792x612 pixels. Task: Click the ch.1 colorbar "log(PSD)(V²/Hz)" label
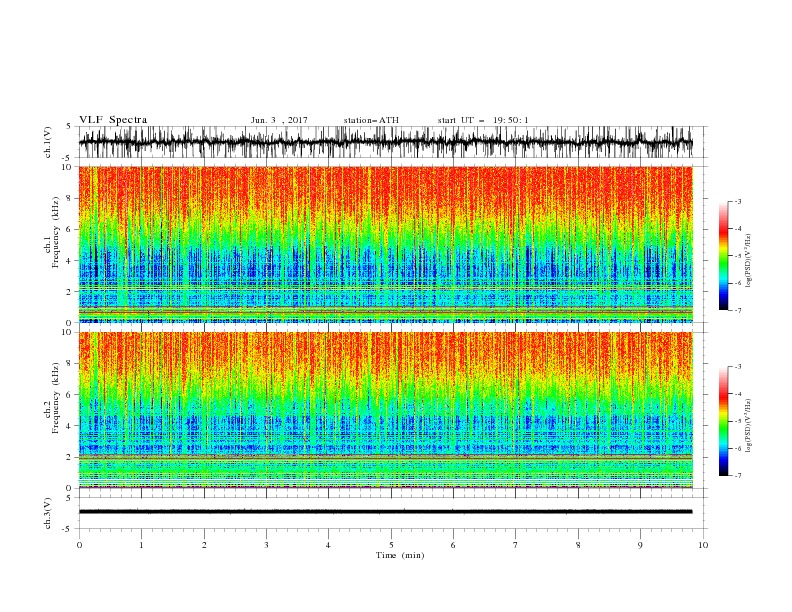pos(748,261)
